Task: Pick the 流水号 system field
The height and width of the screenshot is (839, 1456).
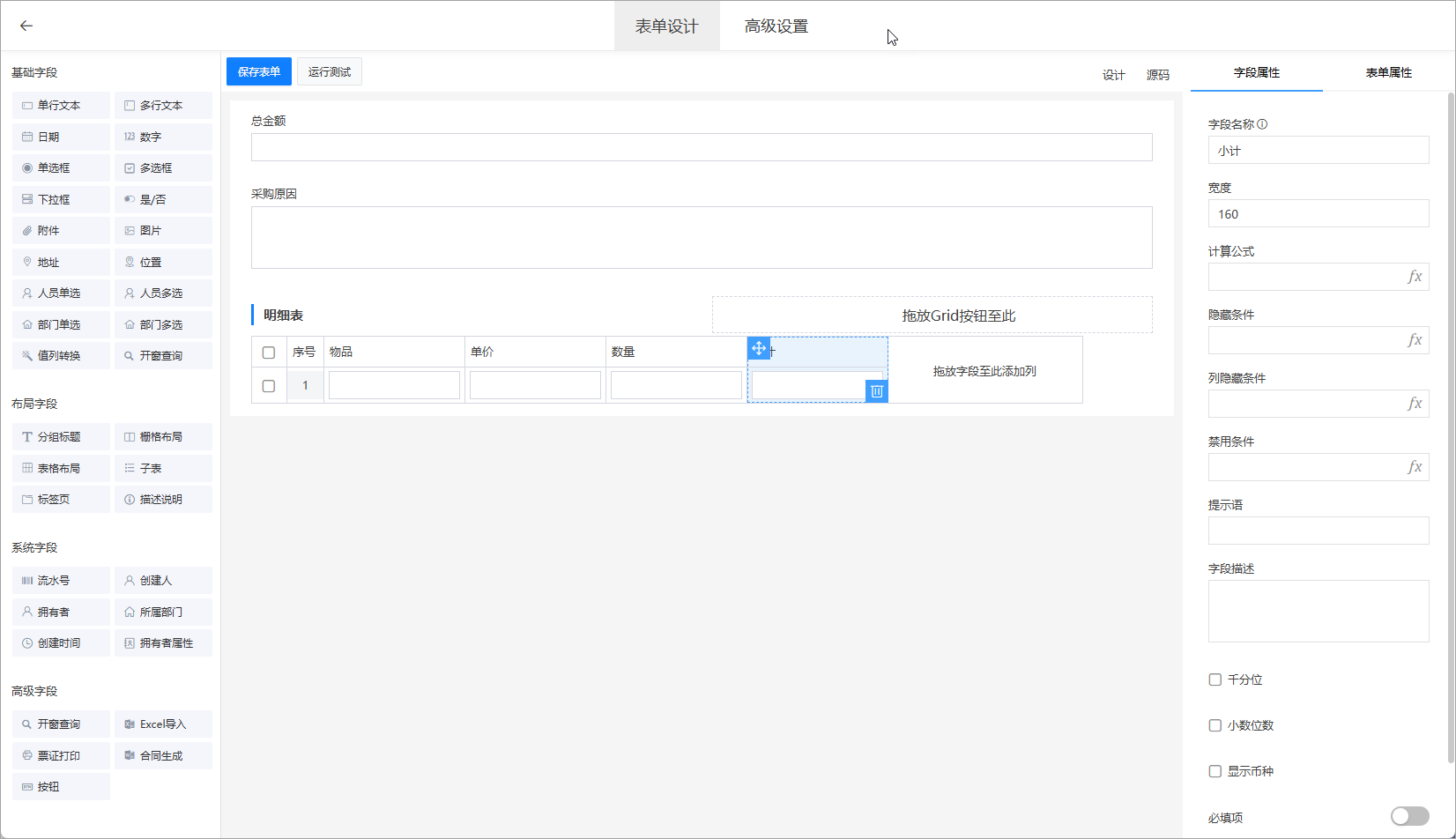Action: pos(61,581)
